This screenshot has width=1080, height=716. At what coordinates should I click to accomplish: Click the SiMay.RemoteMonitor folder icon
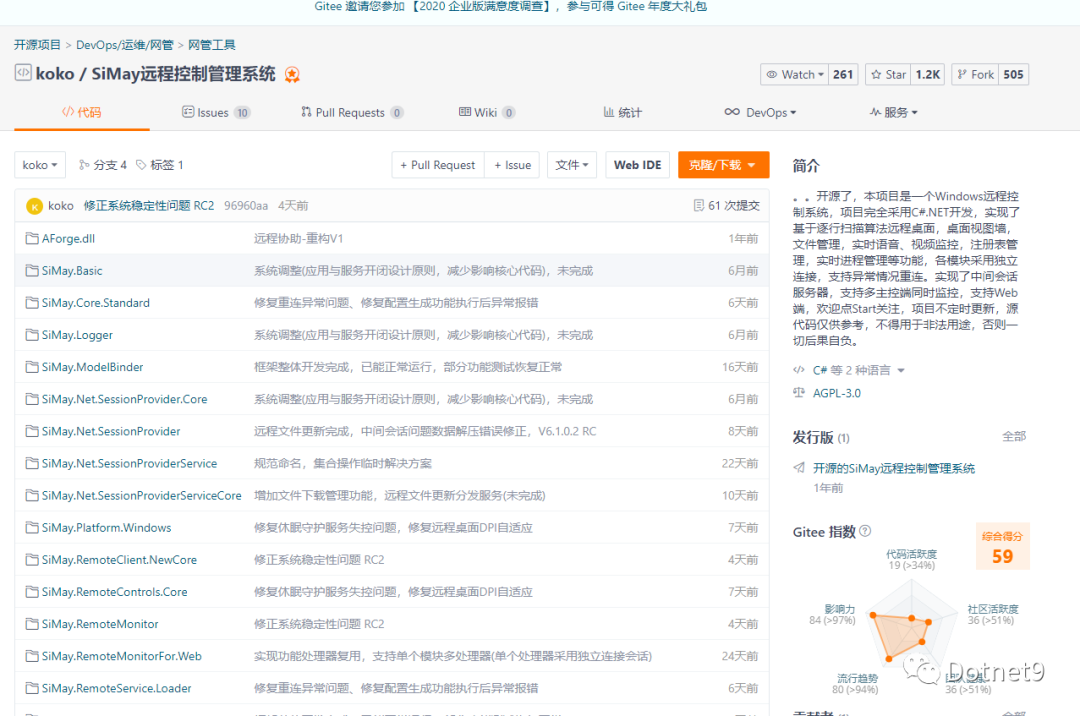click(32, 624)
